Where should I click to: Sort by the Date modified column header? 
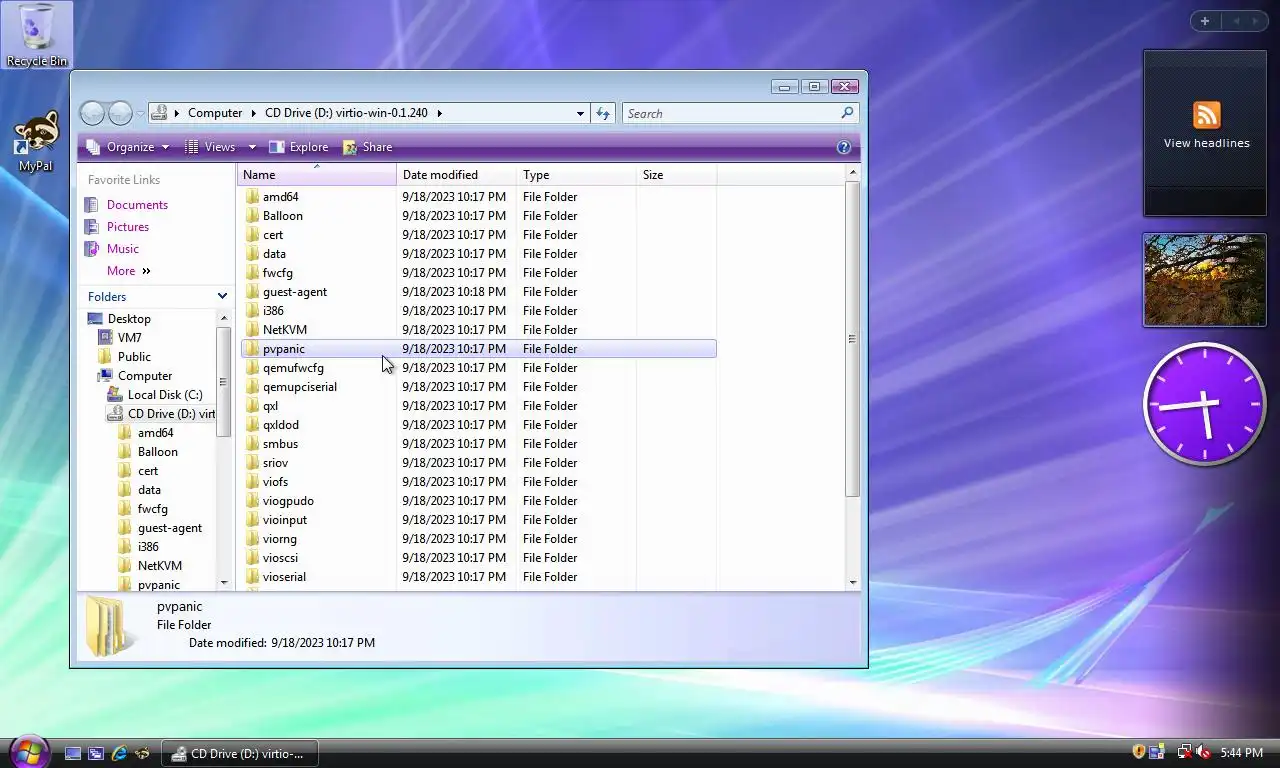pyautogui.click(x=457, y=175)
